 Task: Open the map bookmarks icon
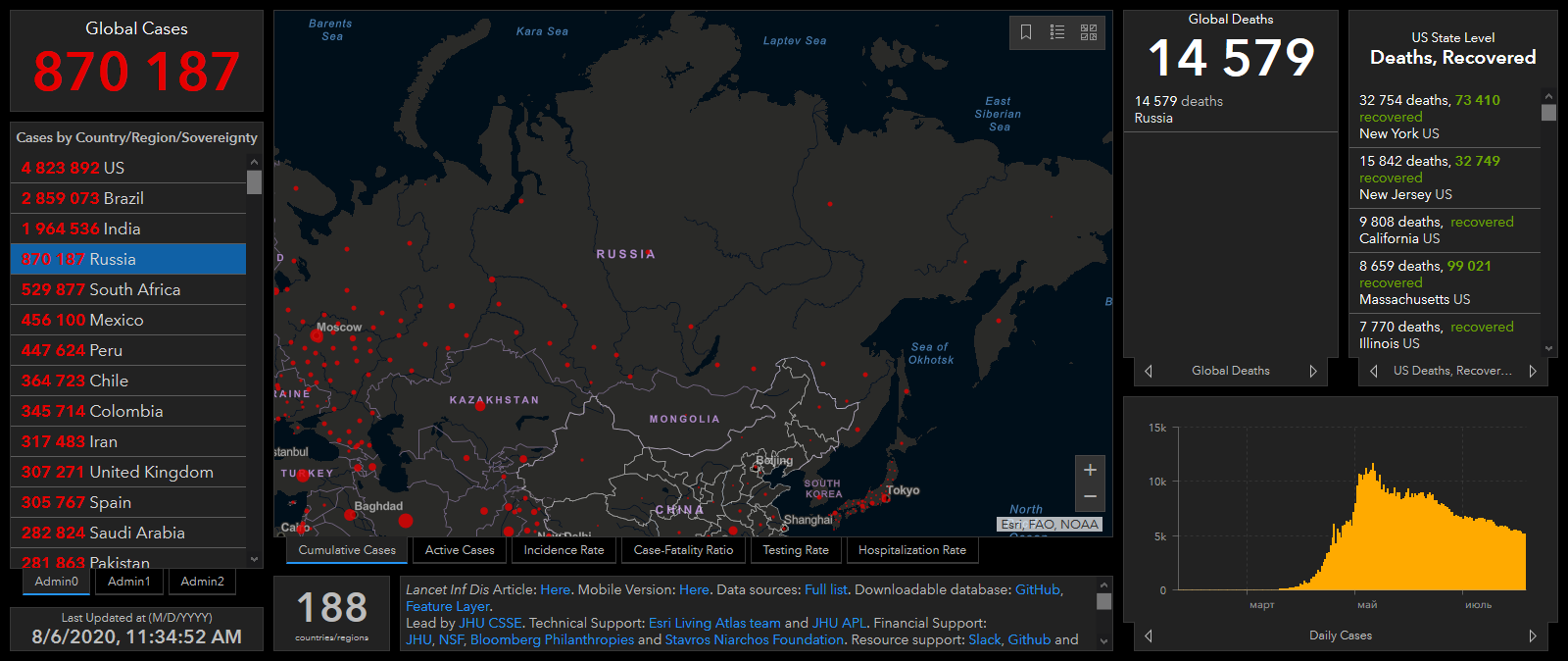pos(1026,32)
